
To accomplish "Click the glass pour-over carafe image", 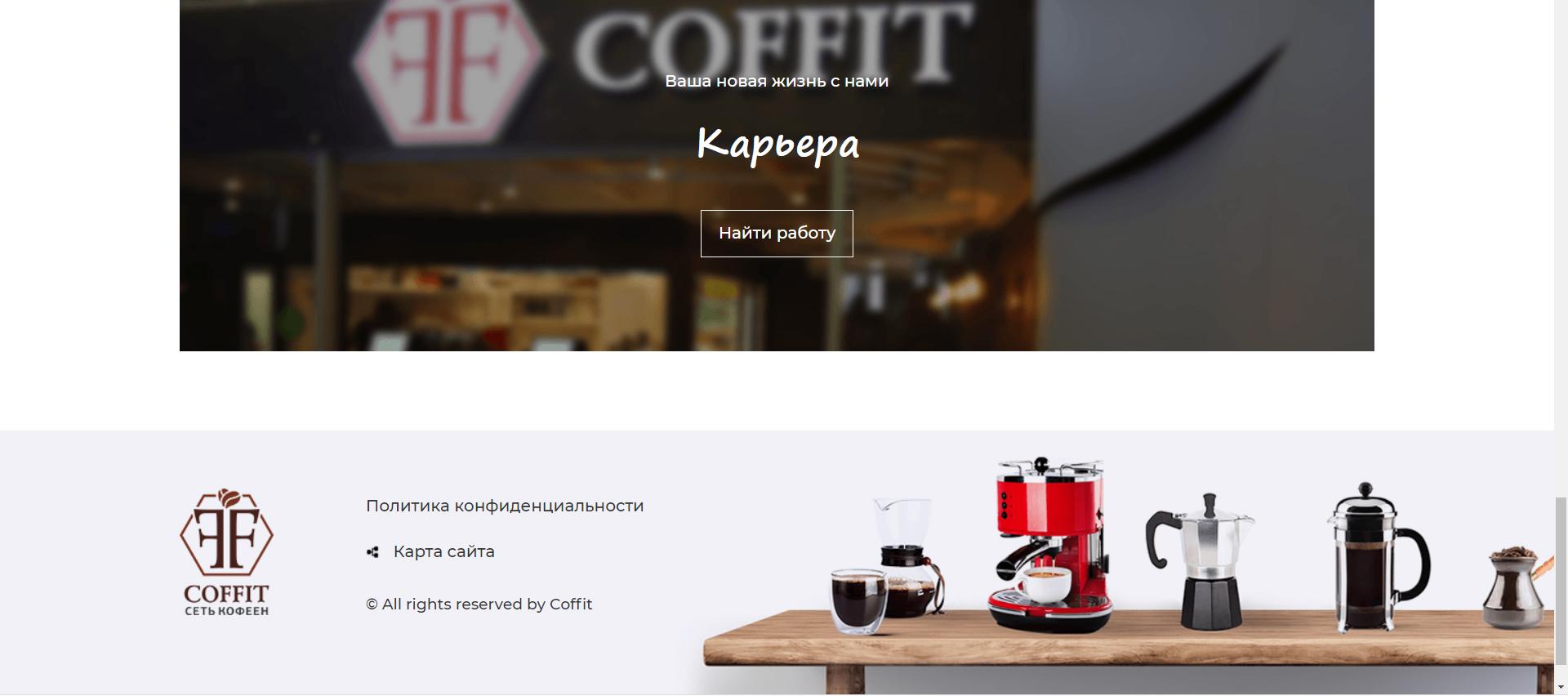I will pyautogui.click(x=910, y=557).
